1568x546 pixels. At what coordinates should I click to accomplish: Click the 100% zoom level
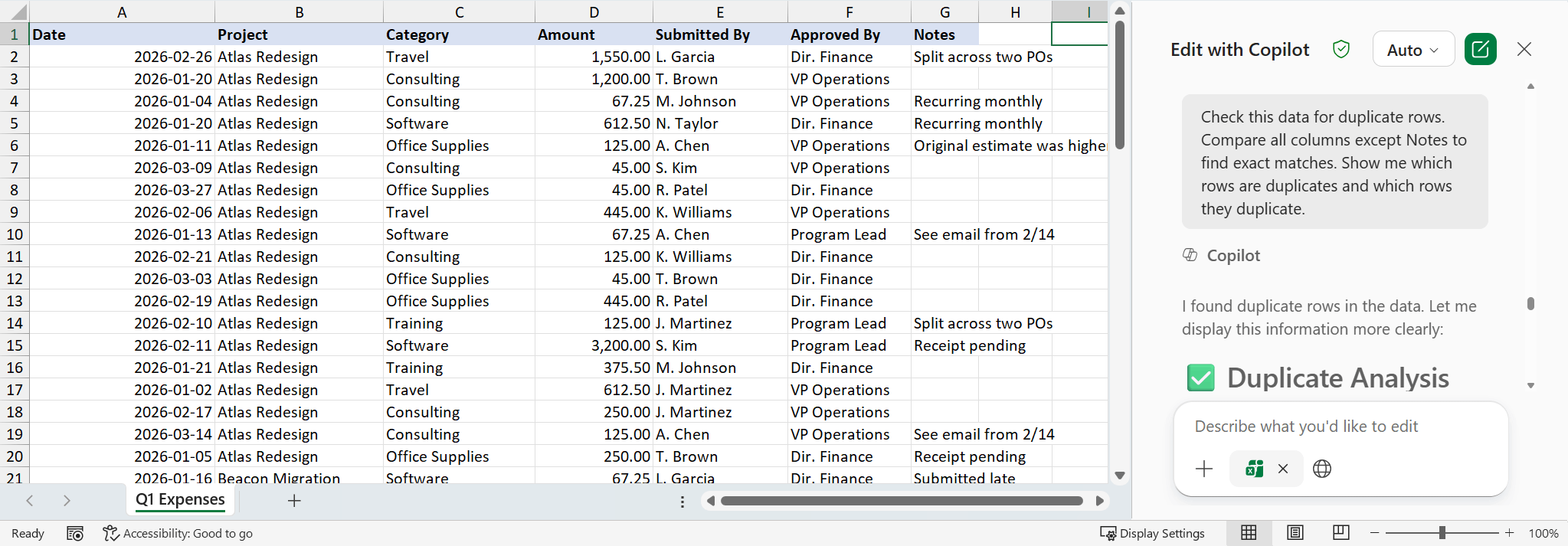click(x=1543, y=534)
